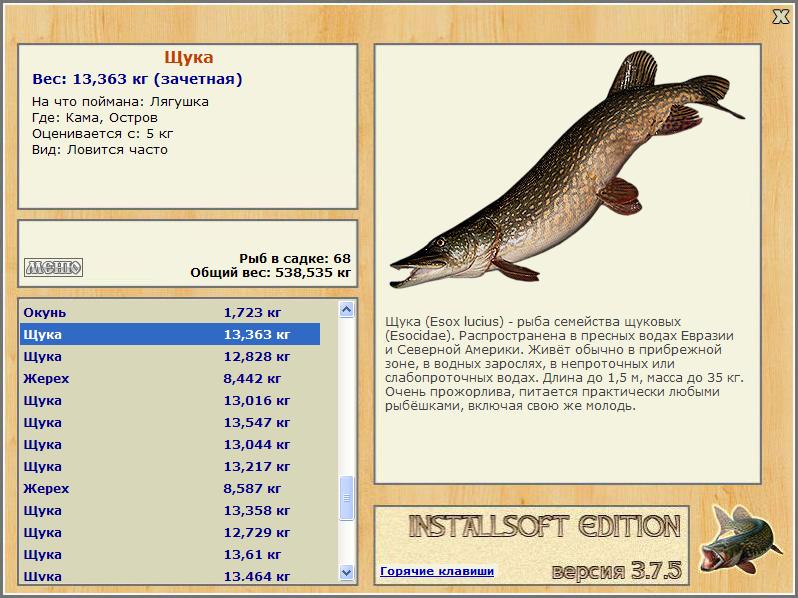Viewport: 798px width, 598px height.
Task: Select the Щука 13,61 кг row
Action: click(x=170, y=554)
